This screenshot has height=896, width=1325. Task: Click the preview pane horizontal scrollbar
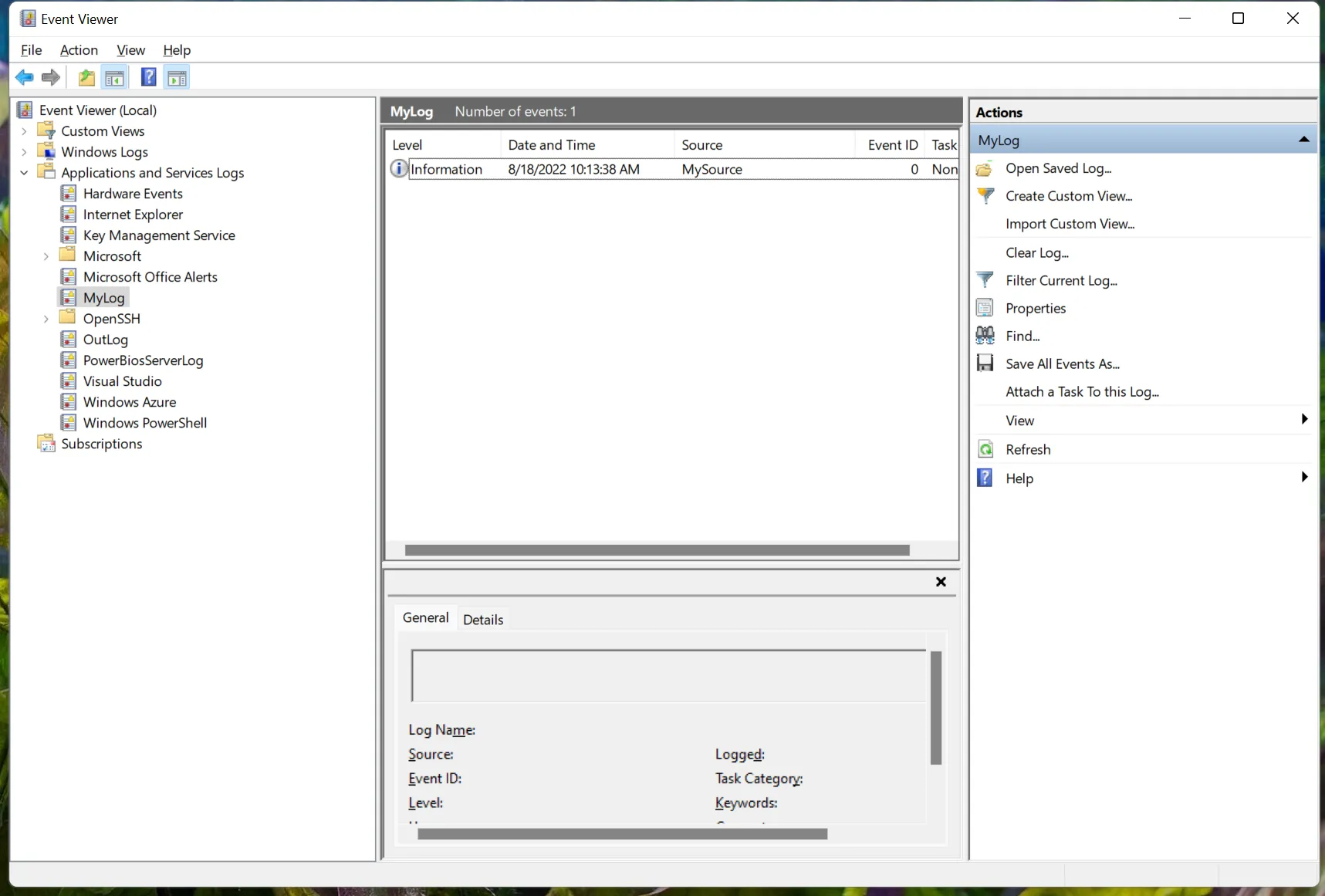coord(622,833)
